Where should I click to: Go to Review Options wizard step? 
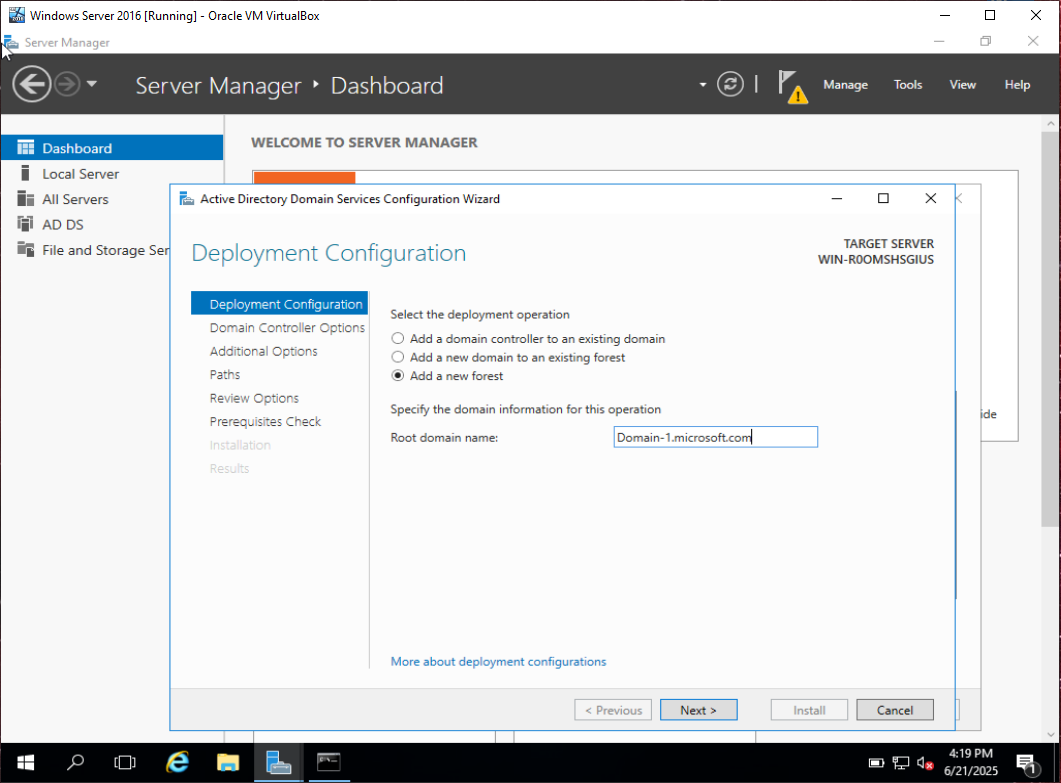pos(254,398)
